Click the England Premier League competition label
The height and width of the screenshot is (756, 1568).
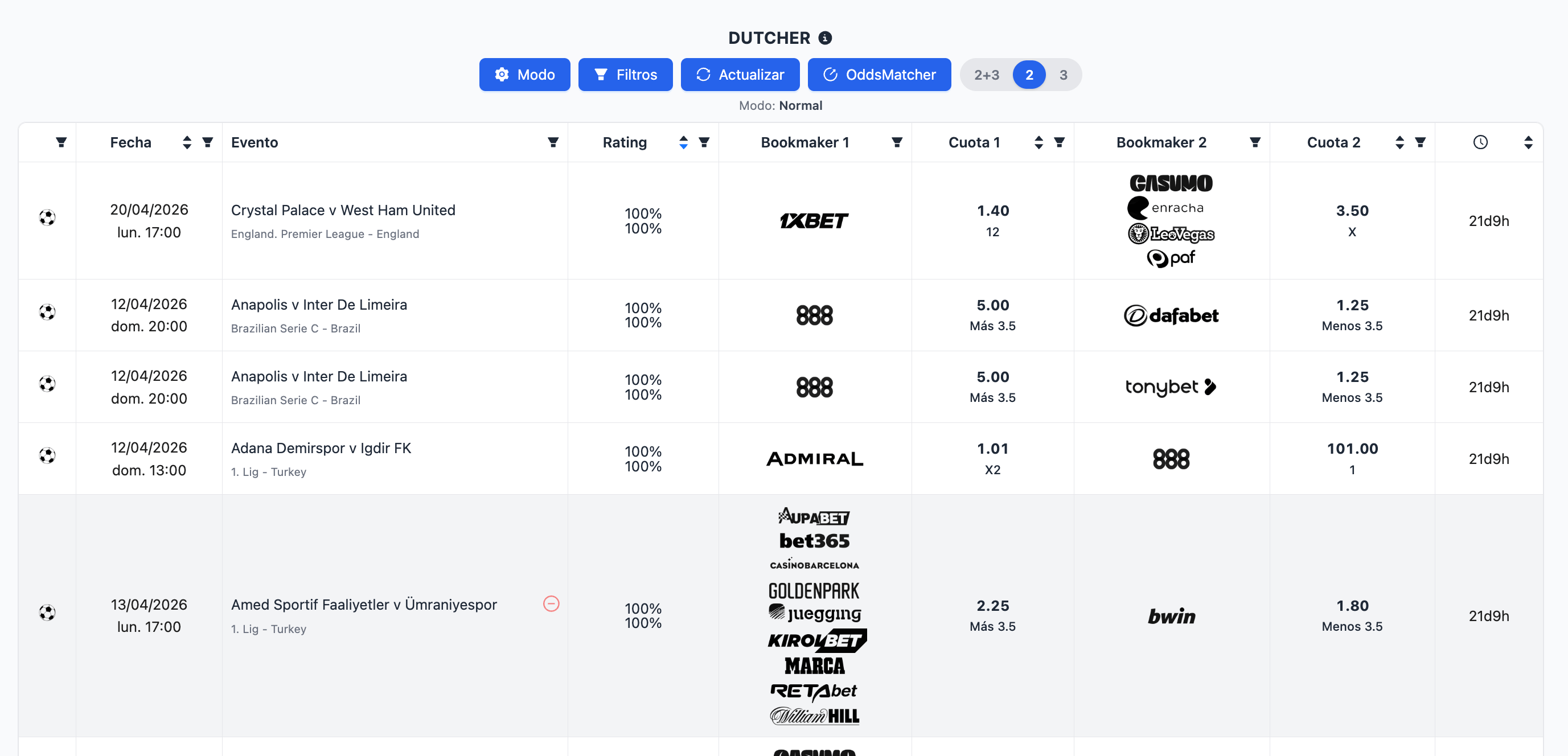tap(325, 234)
